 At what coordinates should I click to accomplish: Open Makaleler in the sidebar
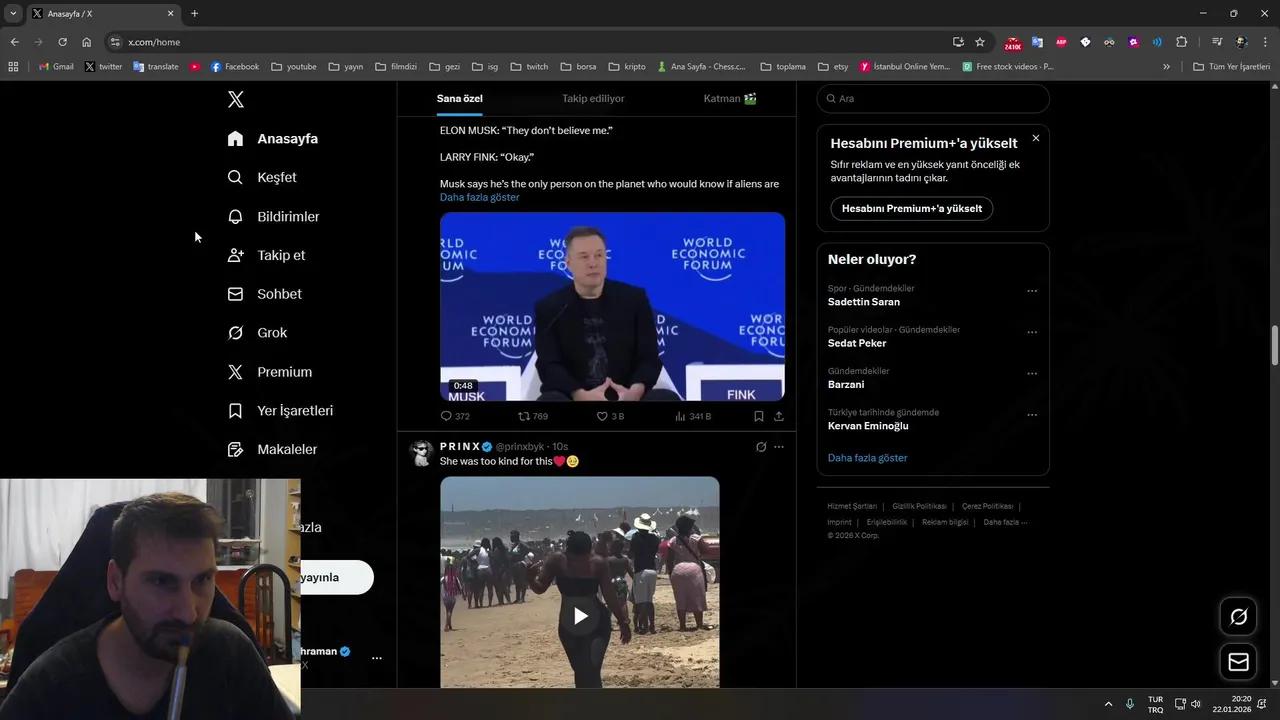pyautogui.click(x=272, y=450)
